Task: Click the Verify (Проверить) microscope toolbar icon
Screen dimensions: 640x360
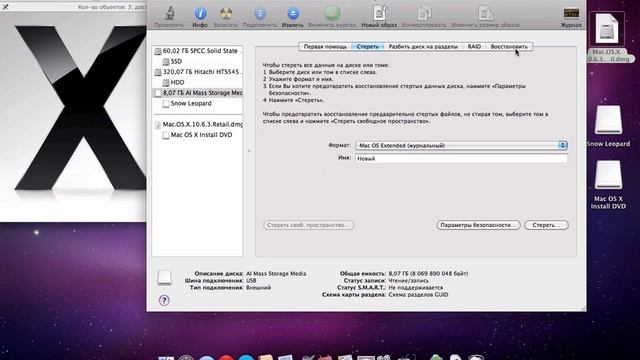Action: (x=169, y=14)
